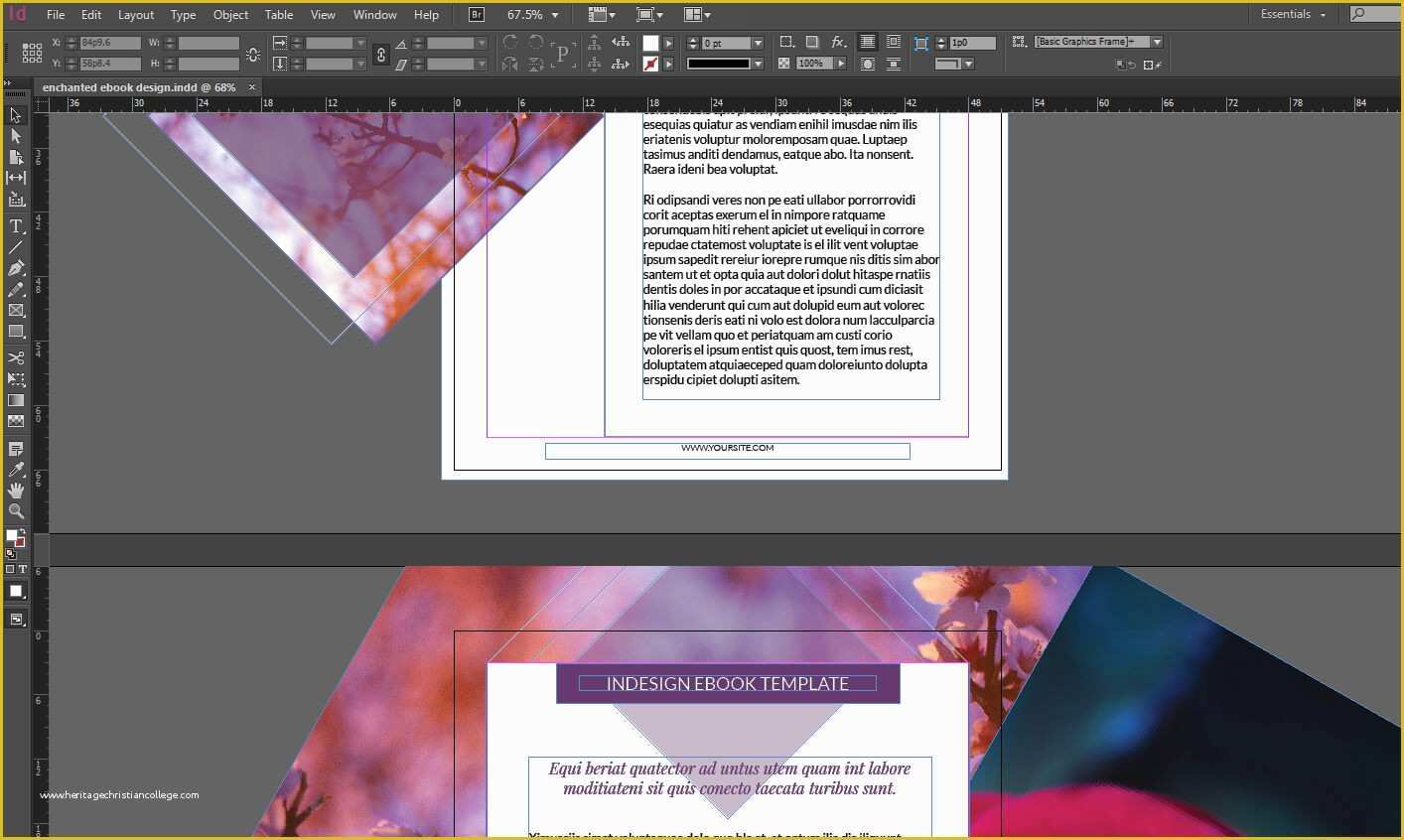Open the Screen Mode dropdown
This screenshot has height=840, width=1404.
point(648,15)
